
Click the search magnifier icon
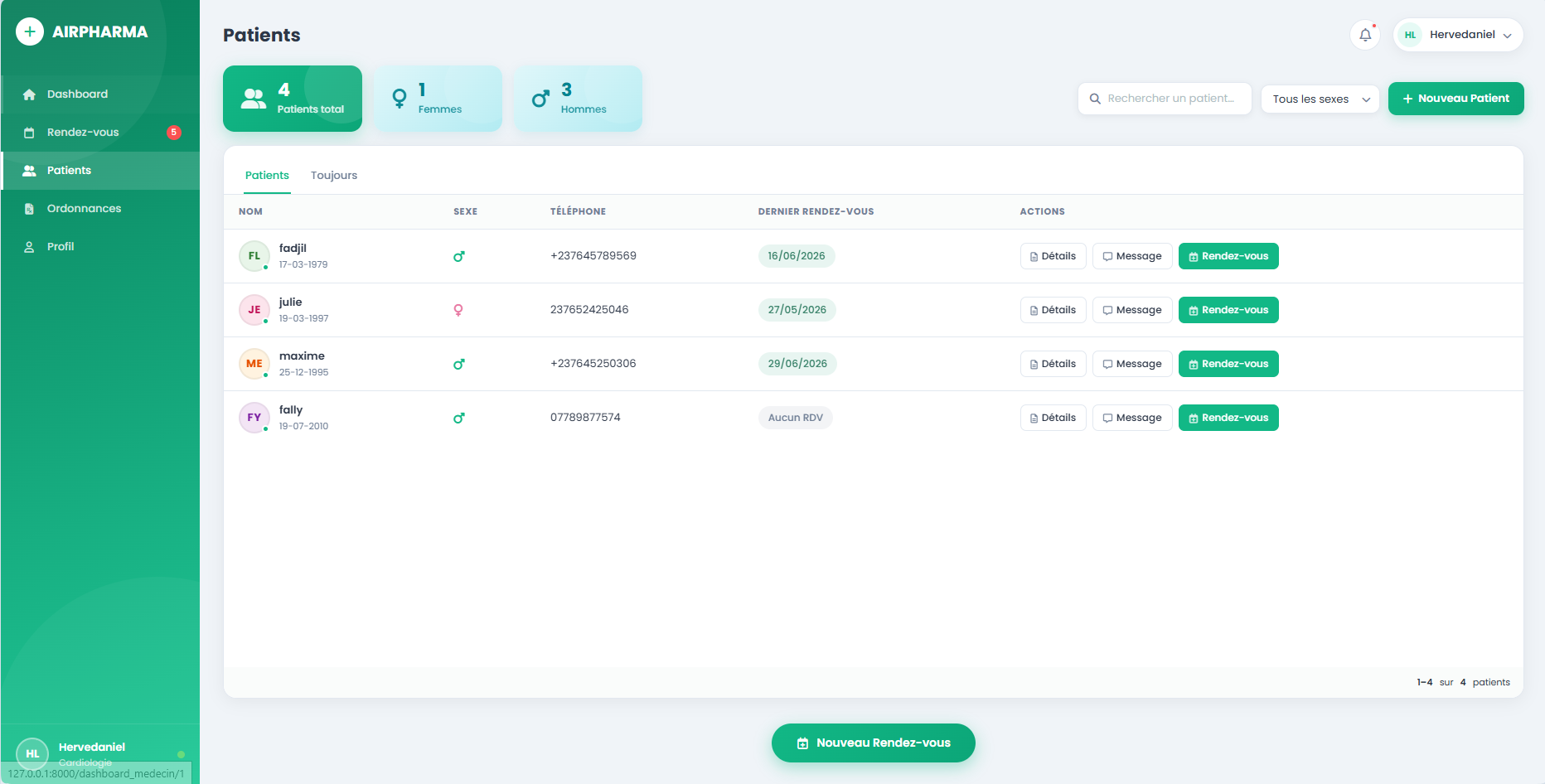click(x=1095, y=99)
